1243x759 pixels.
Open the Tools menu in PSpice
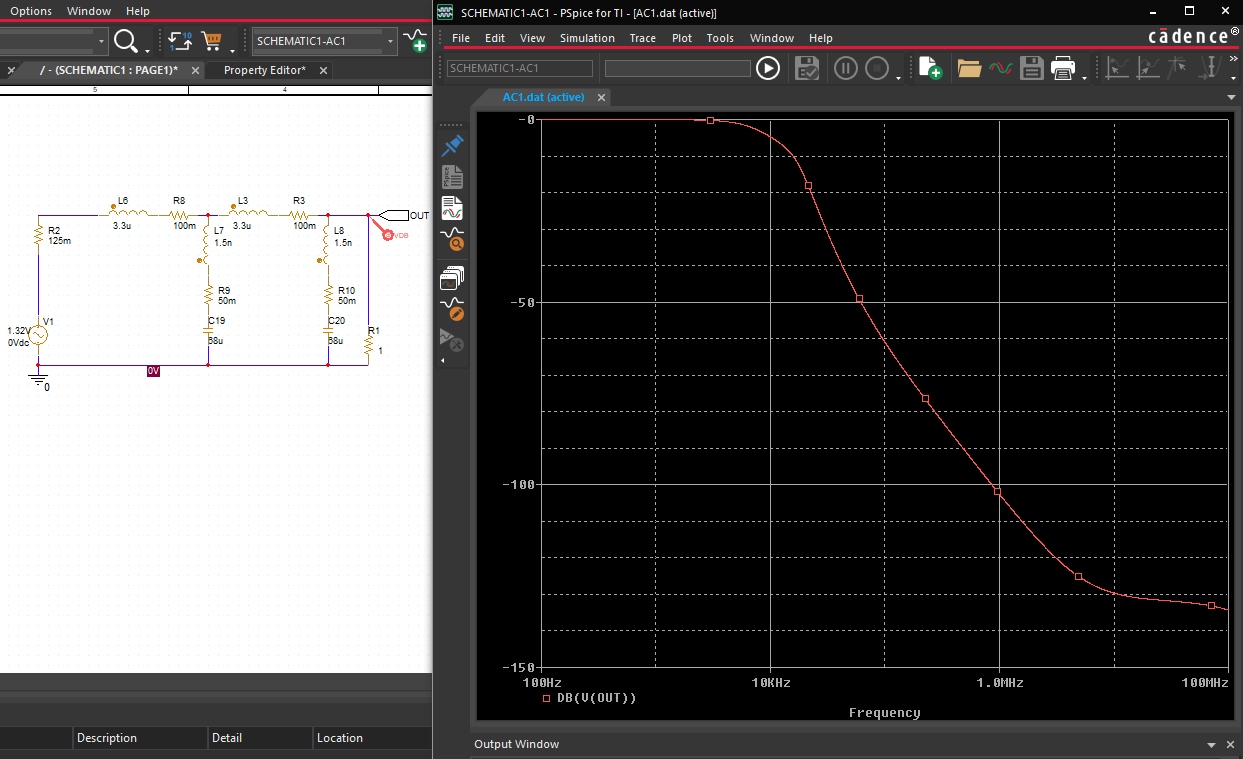(720, 38)
